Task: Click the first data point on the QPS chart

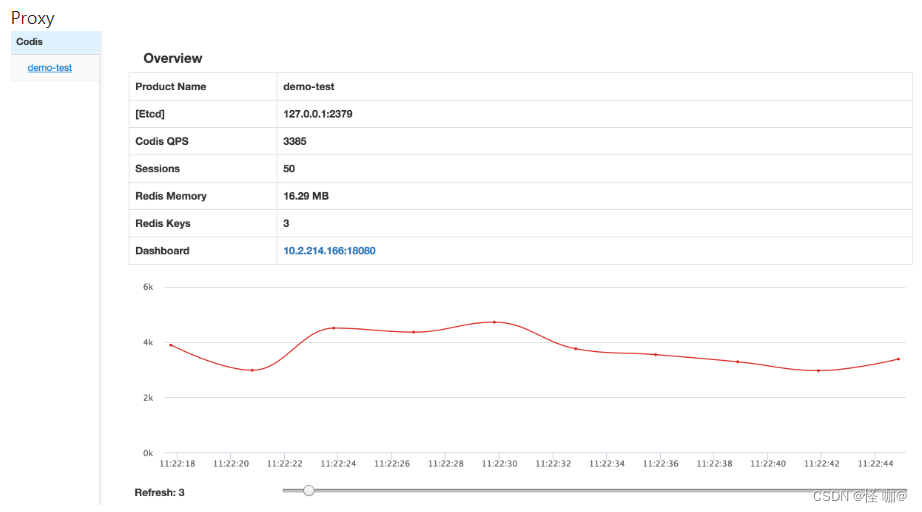Action: tap(171, 345)
